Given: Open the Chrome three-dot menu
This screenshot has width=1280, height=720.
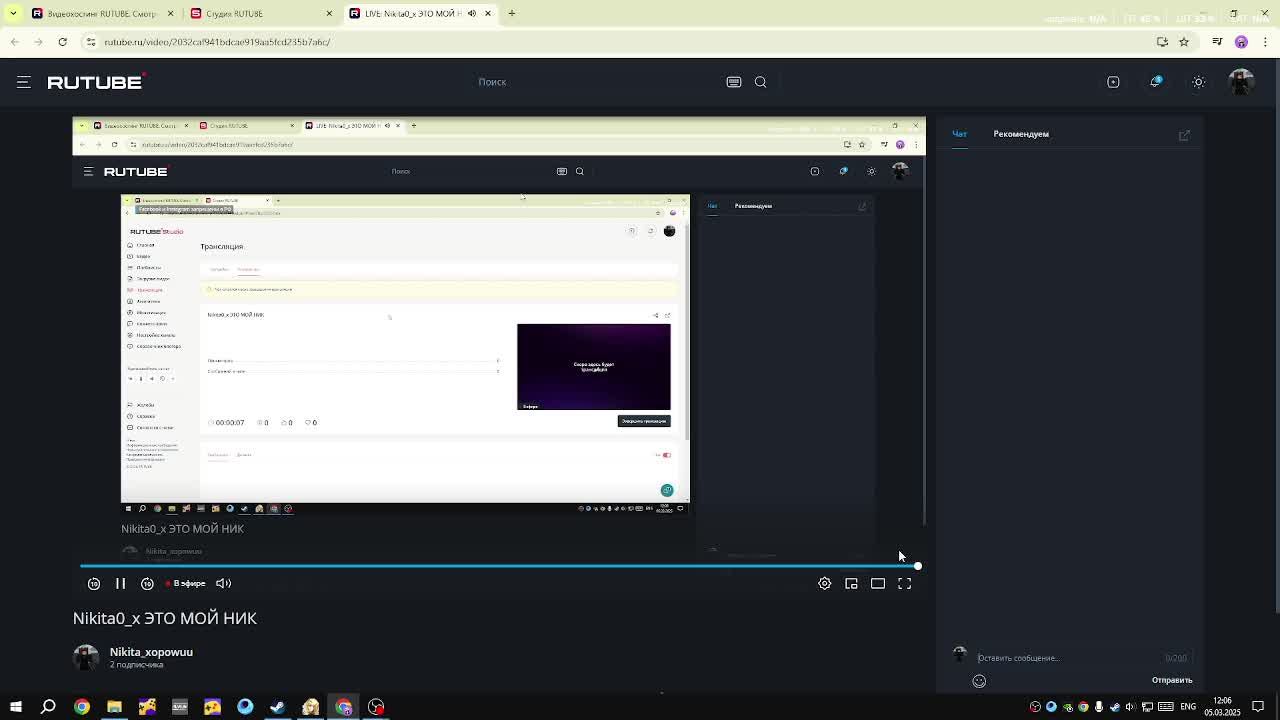Looking at the screenshot, I should [x=1265, y=42].
